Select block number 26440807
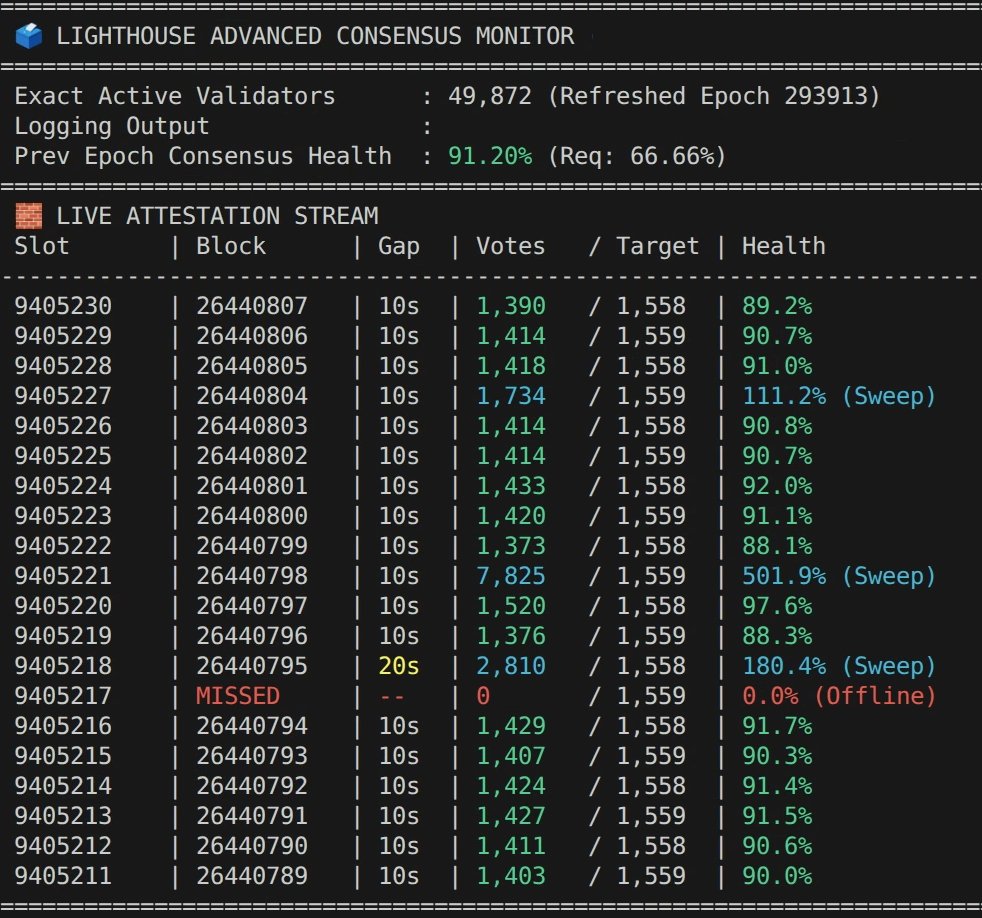 coord(252,306)
